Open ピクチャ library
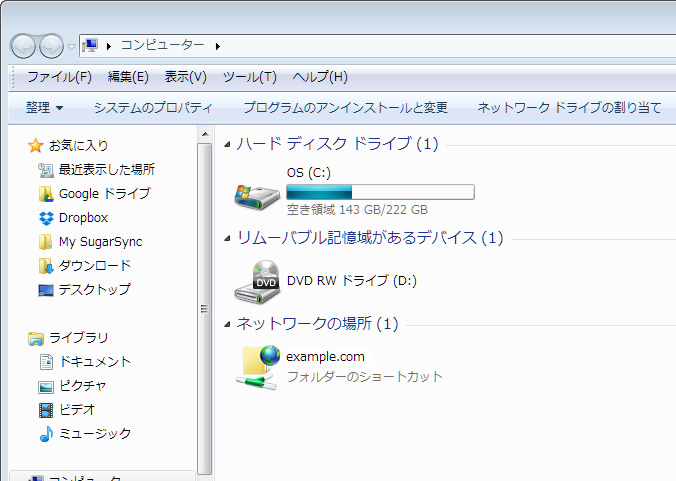Viewport: 676px width, 481px height. coord(82,386)
